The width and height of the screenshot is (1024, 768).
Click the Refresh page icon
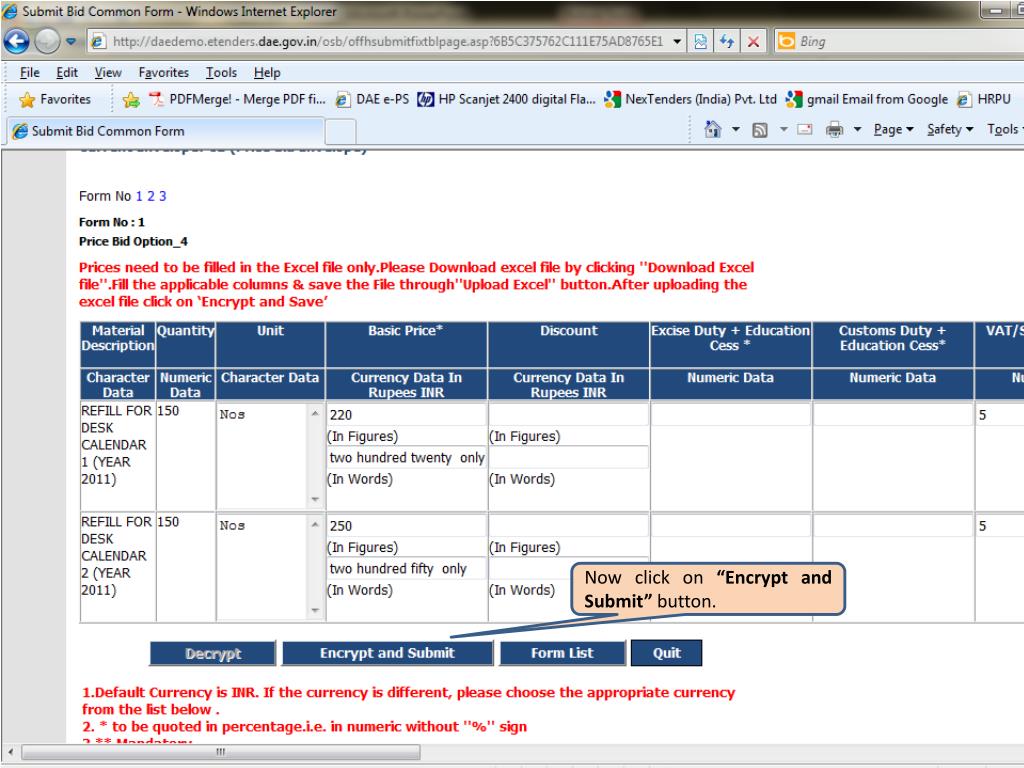click(x=727, y=42)
